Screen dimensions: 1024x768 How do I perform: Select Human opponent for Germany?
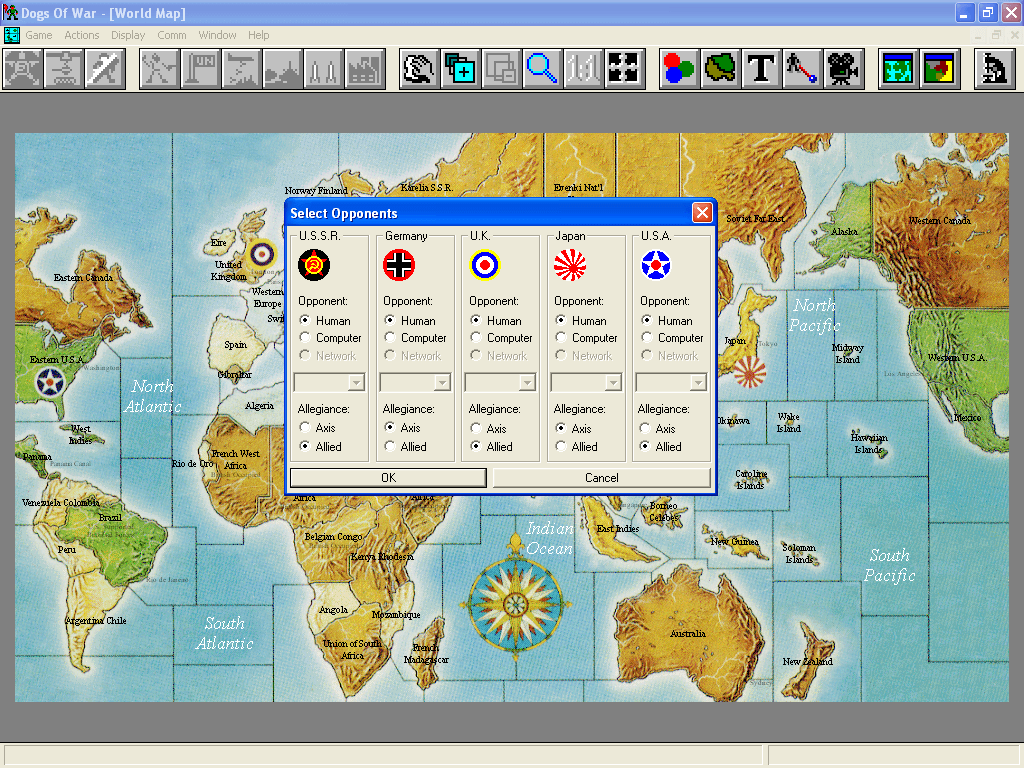tap(409, 321)
